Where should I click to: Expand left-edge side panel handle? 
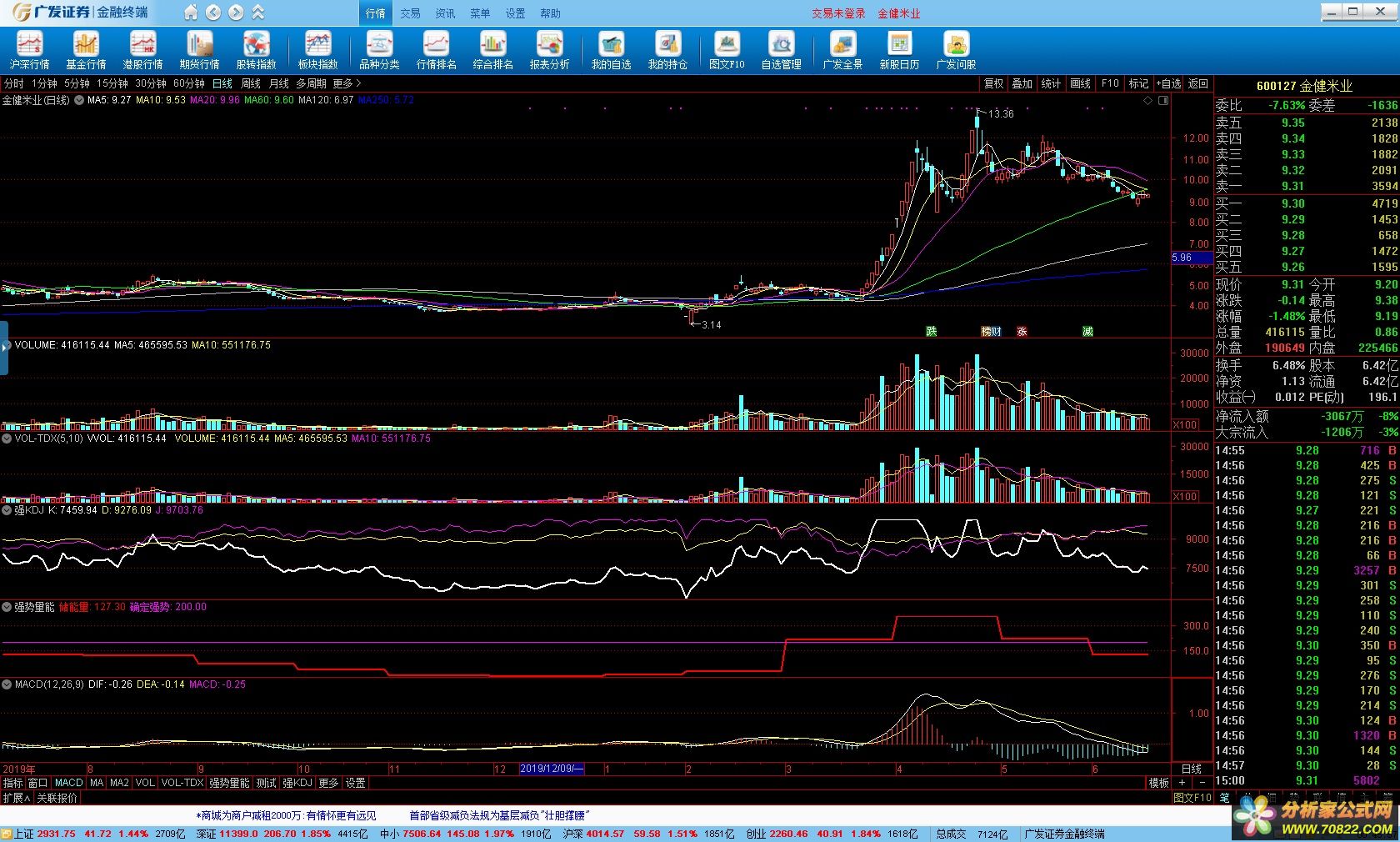click(x=3, y=348)
